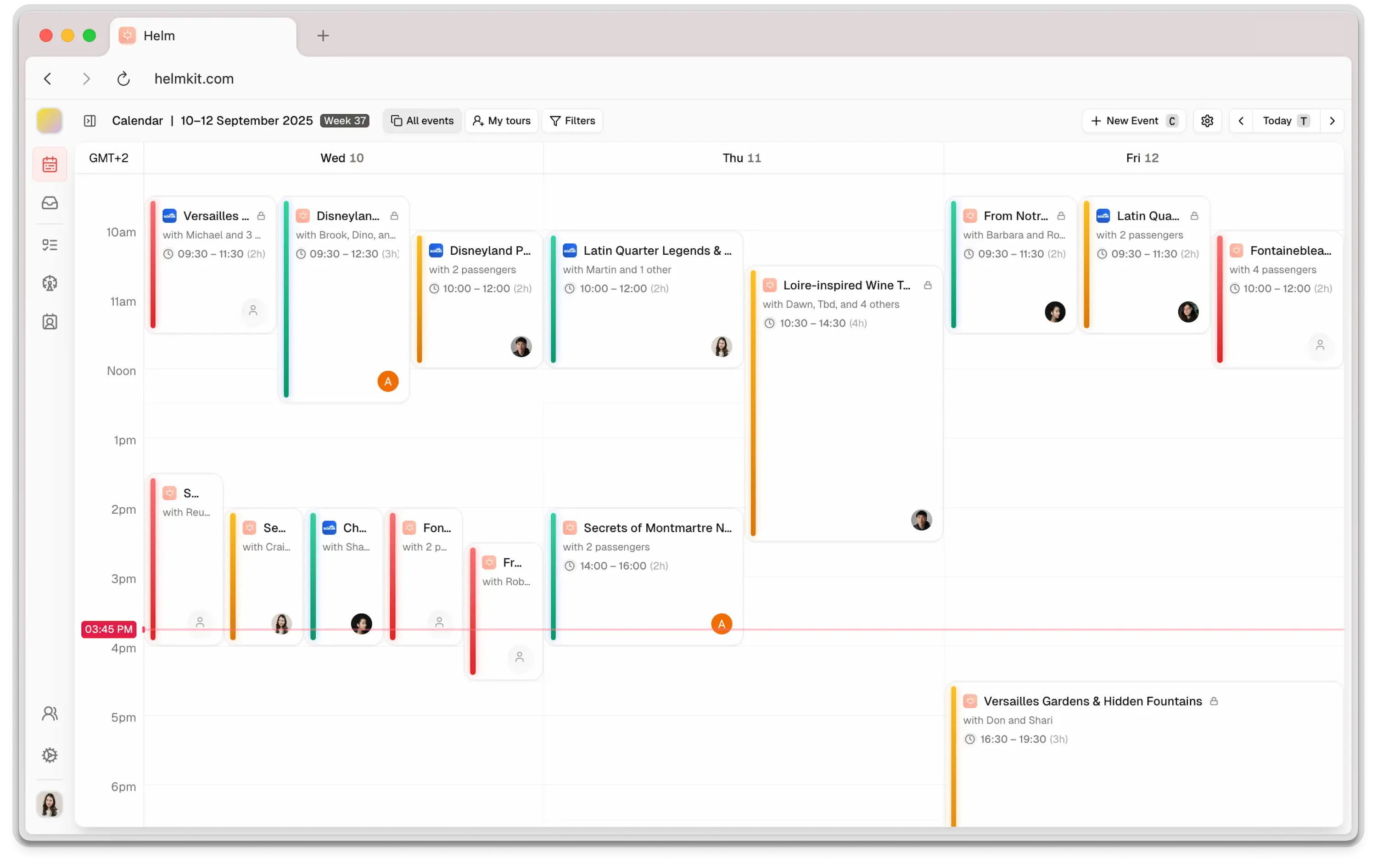Open the Calendar view in the sidebar
Viewport: 1377px width, 868px height.
(x=50, y=164)
